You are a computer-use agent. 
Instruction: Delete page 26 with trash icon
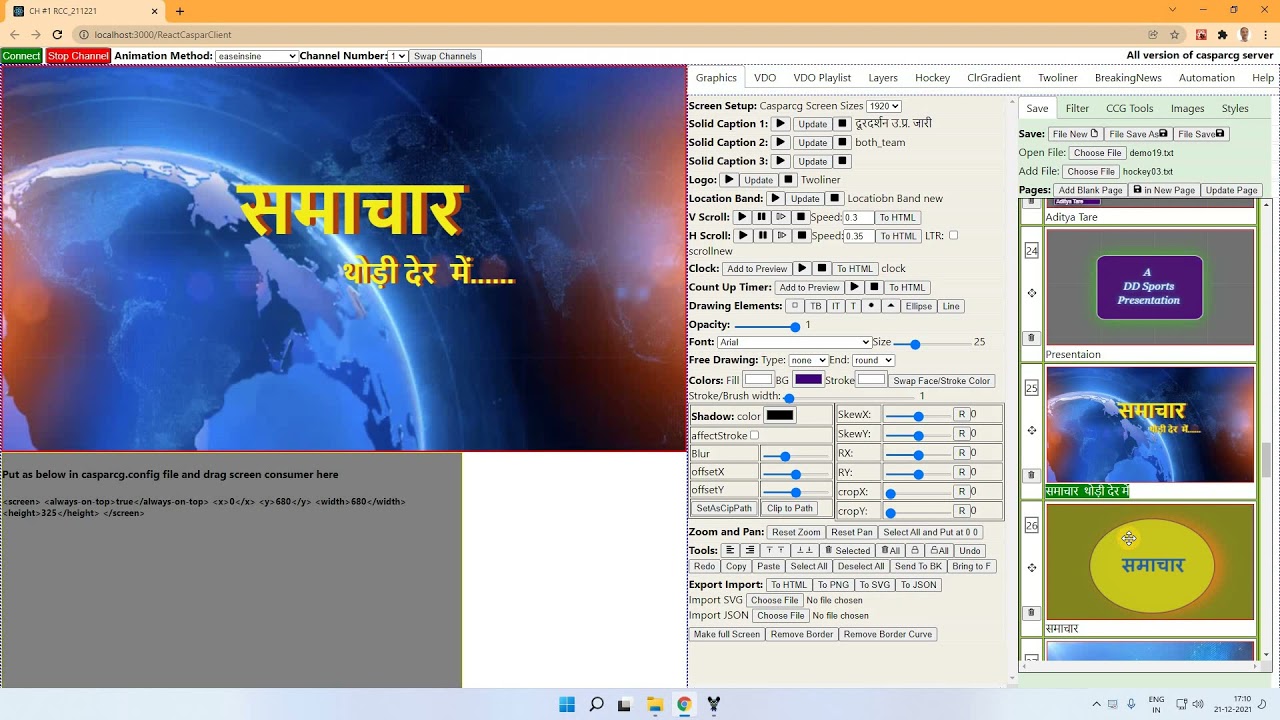click(1032, 612)
